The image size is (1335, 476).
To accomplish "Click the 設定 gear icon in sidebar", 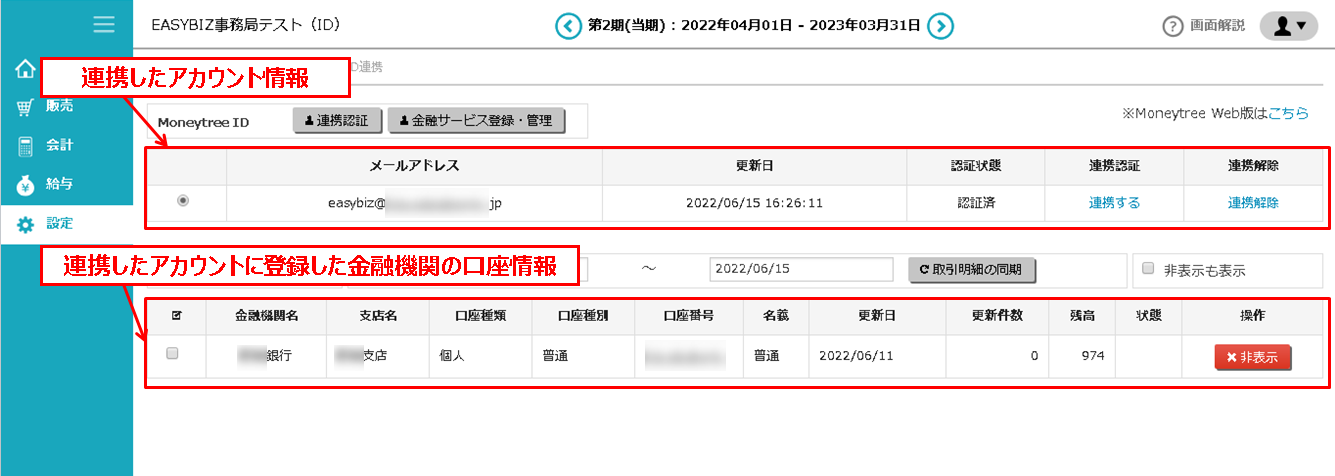I will [x=25, y=224].
